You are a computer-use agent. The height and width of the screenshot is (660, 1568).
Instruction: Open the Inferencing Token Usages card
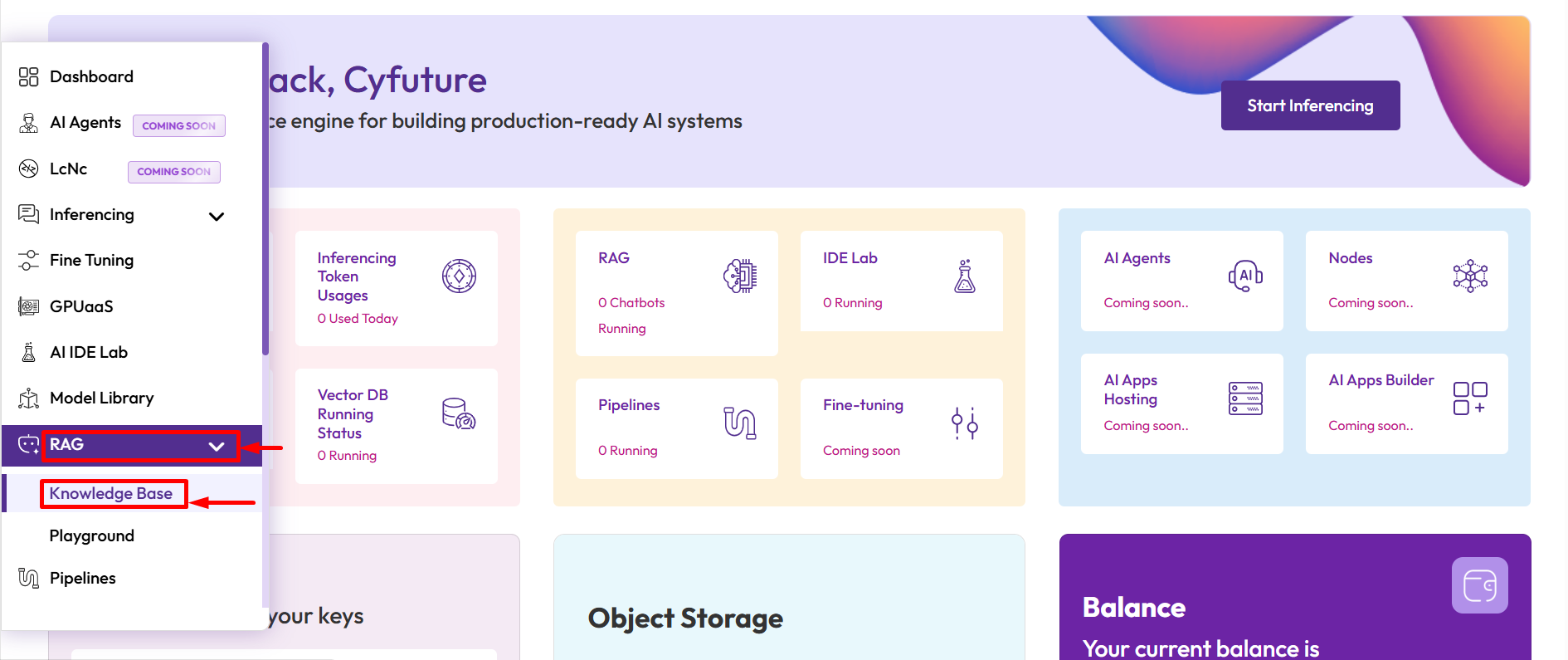coord(396,288)
